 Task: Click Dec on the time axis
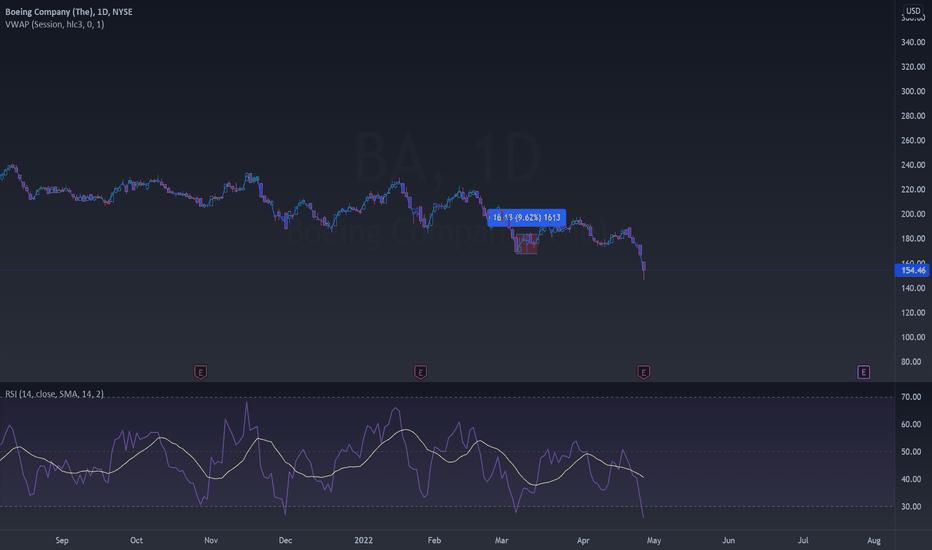click(x=285, y=540)
